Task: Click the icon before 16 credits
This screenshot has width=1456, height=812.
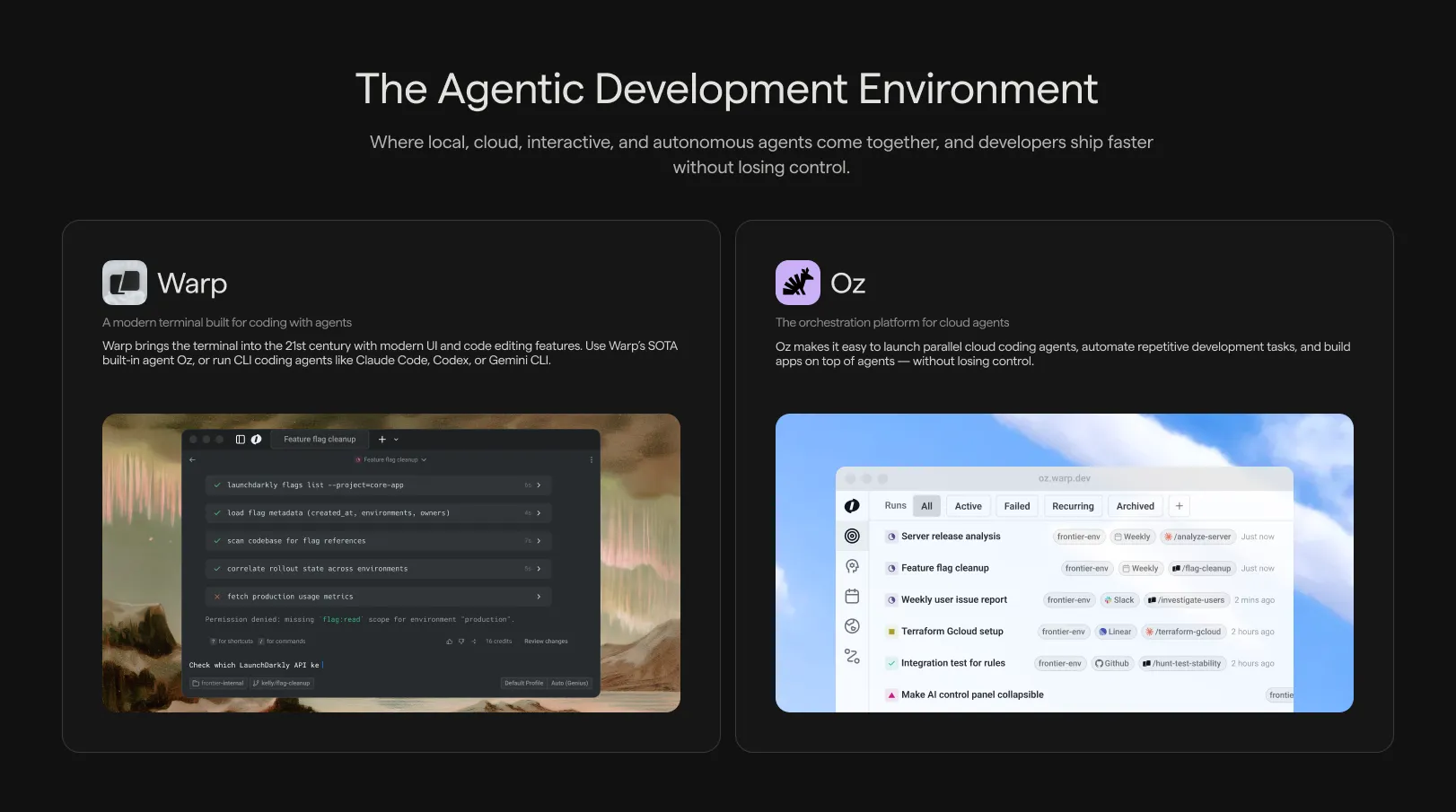Action: coord(474,642)
